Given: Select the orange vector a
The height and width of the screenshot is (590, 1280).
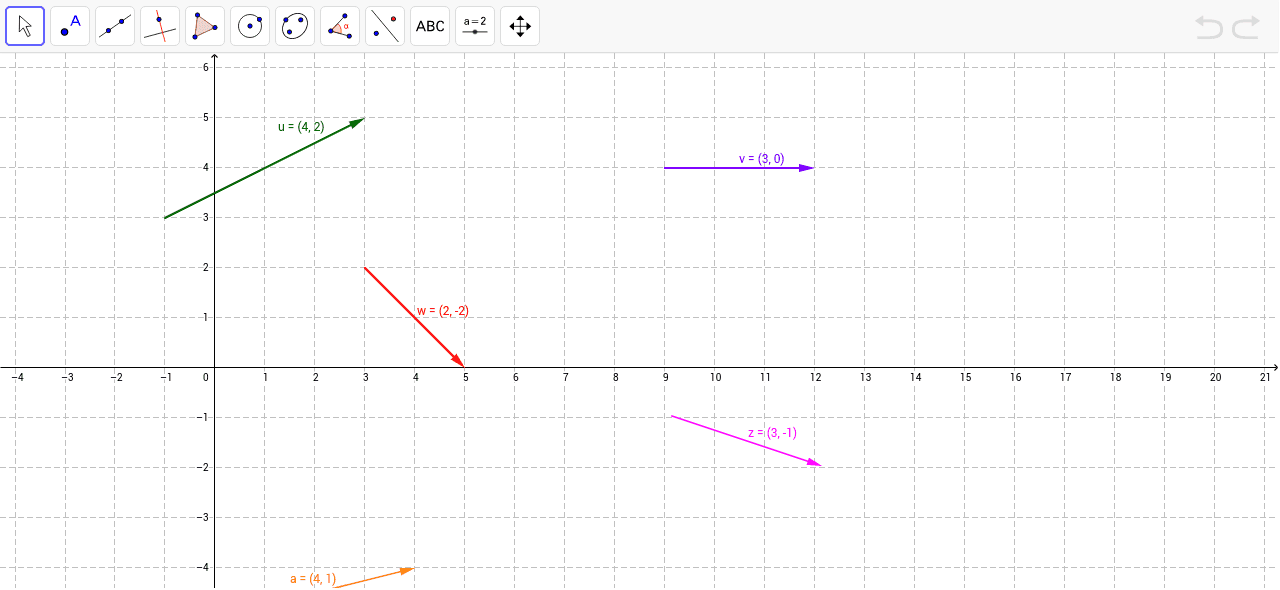Looking at the screenshot, I should pyautogui.click(x=375, y=578).
